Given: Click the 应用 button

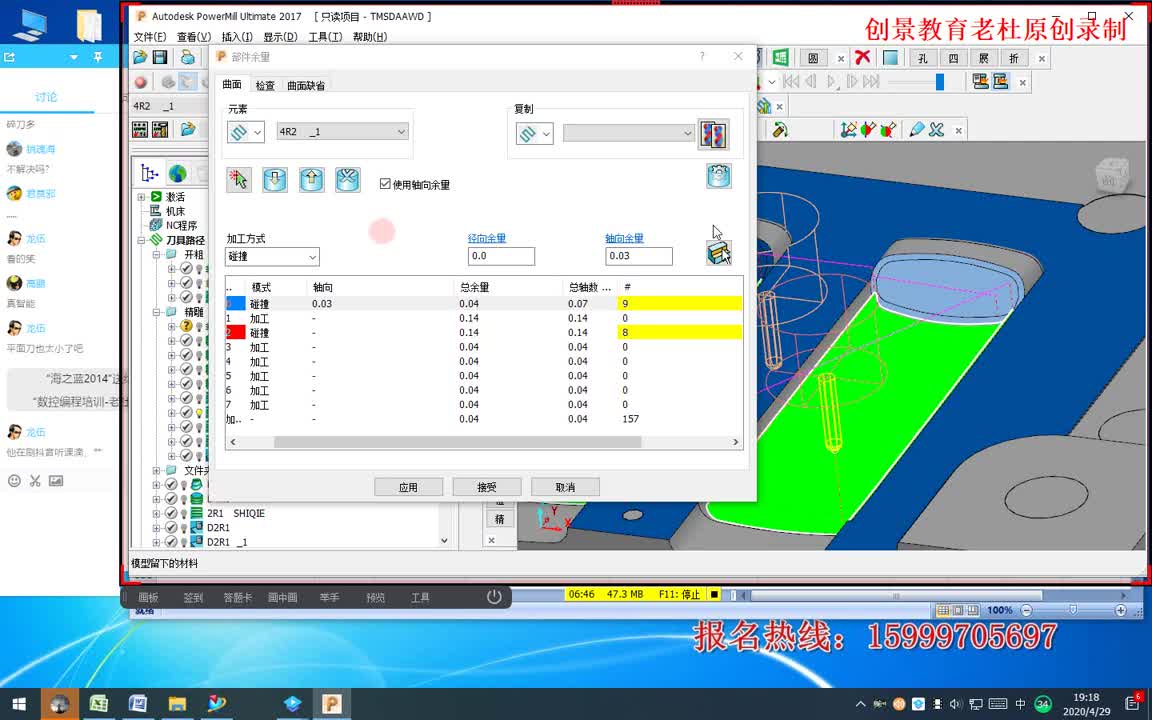Looking at the screenshot, I should (x=408, y=487).
